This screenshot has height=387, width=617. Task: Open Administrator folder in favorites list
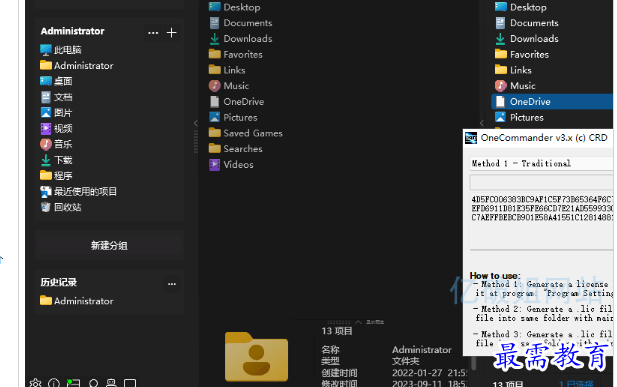(77, 65)
